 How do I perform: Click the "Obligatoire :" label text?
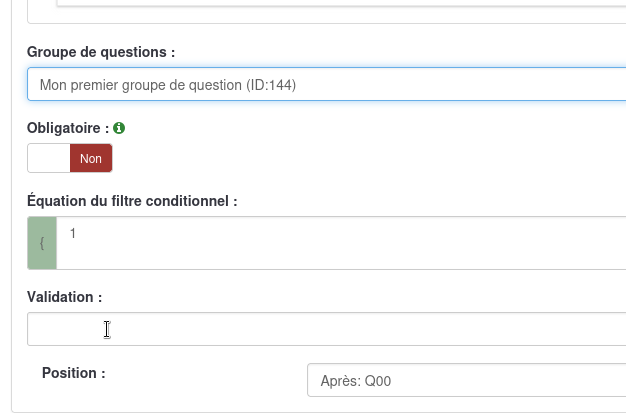(67, 128)
